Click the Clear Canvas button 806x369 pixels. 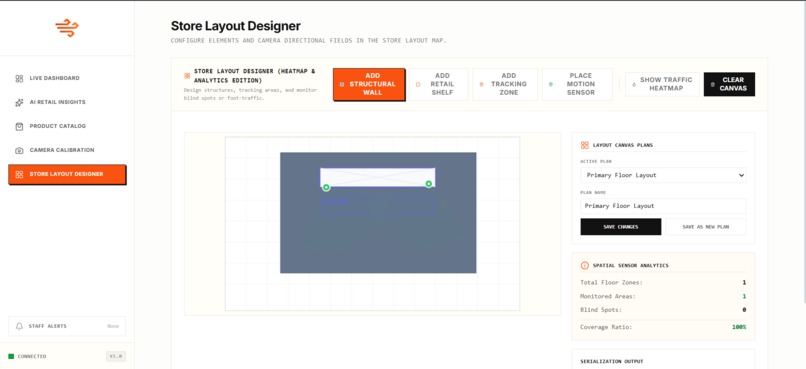[x=729, y=84]
